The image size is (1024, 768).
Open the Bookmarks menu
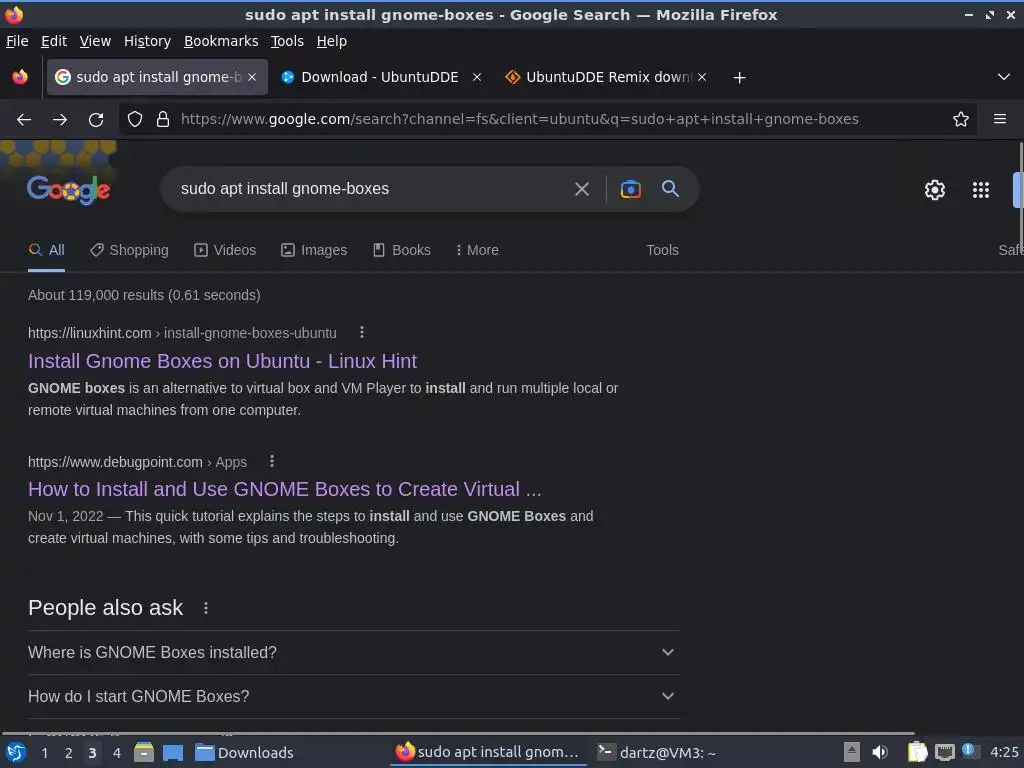221,41
